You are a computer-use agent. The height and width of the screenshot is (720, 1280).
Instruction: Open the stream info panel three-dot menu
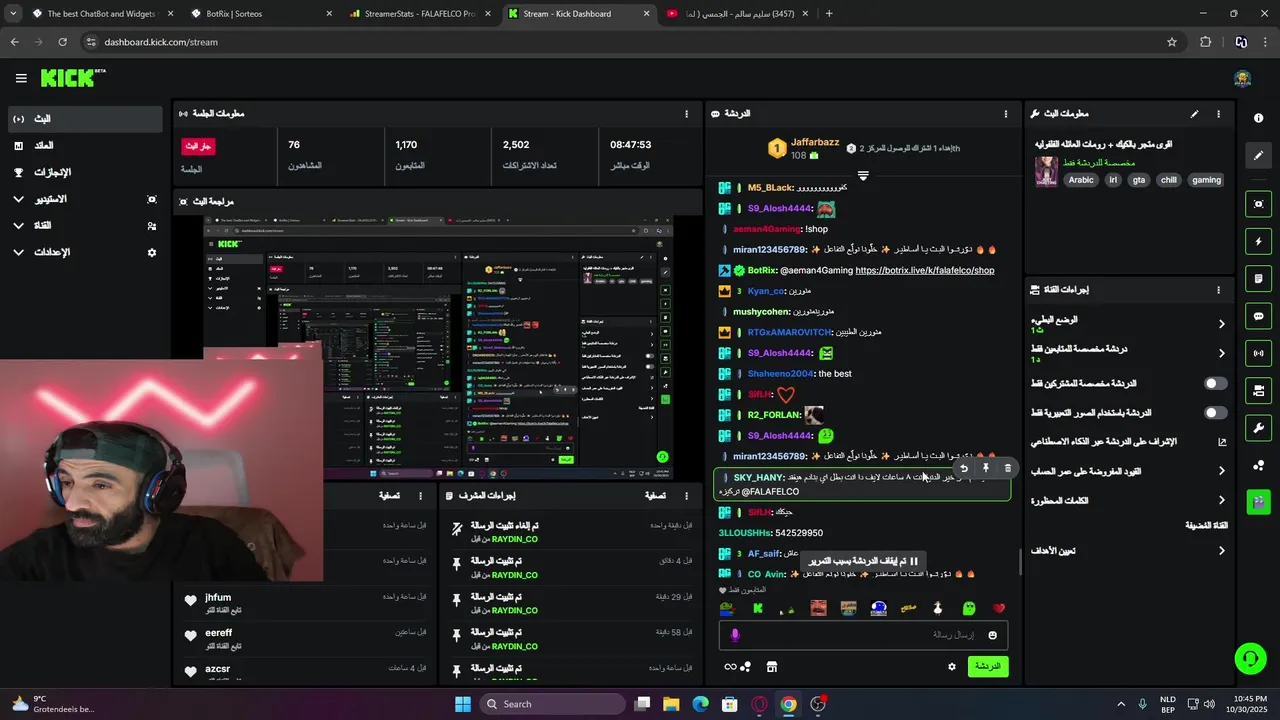click(x=1218, y=114)
